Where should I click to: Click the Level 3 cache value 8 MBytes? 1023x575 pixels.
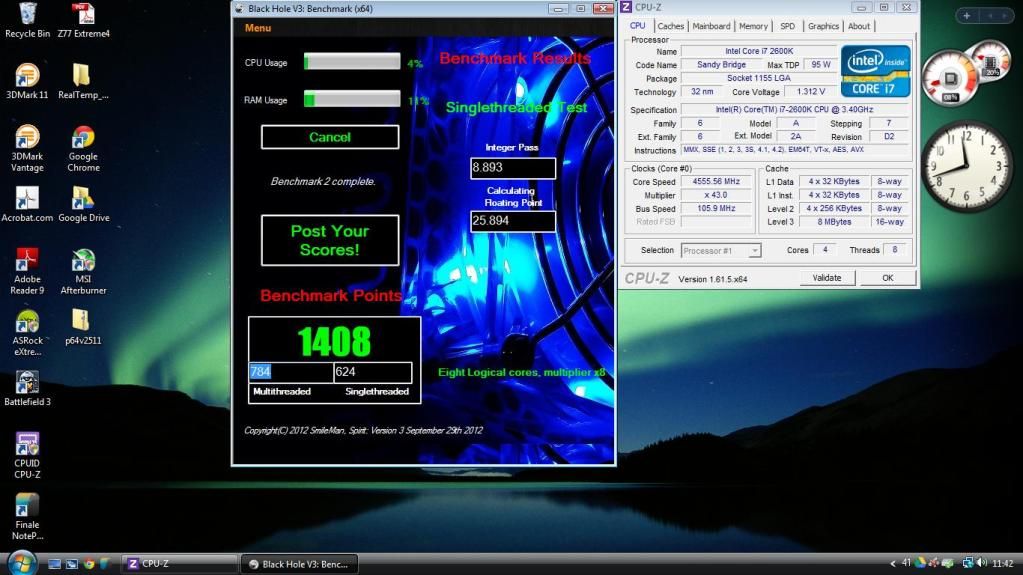click(834, 222)
